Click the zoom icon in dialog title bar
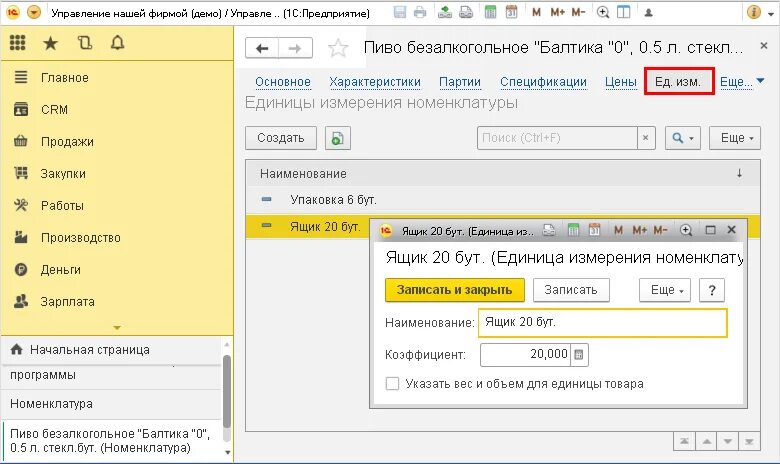 (x=686, y=230)
